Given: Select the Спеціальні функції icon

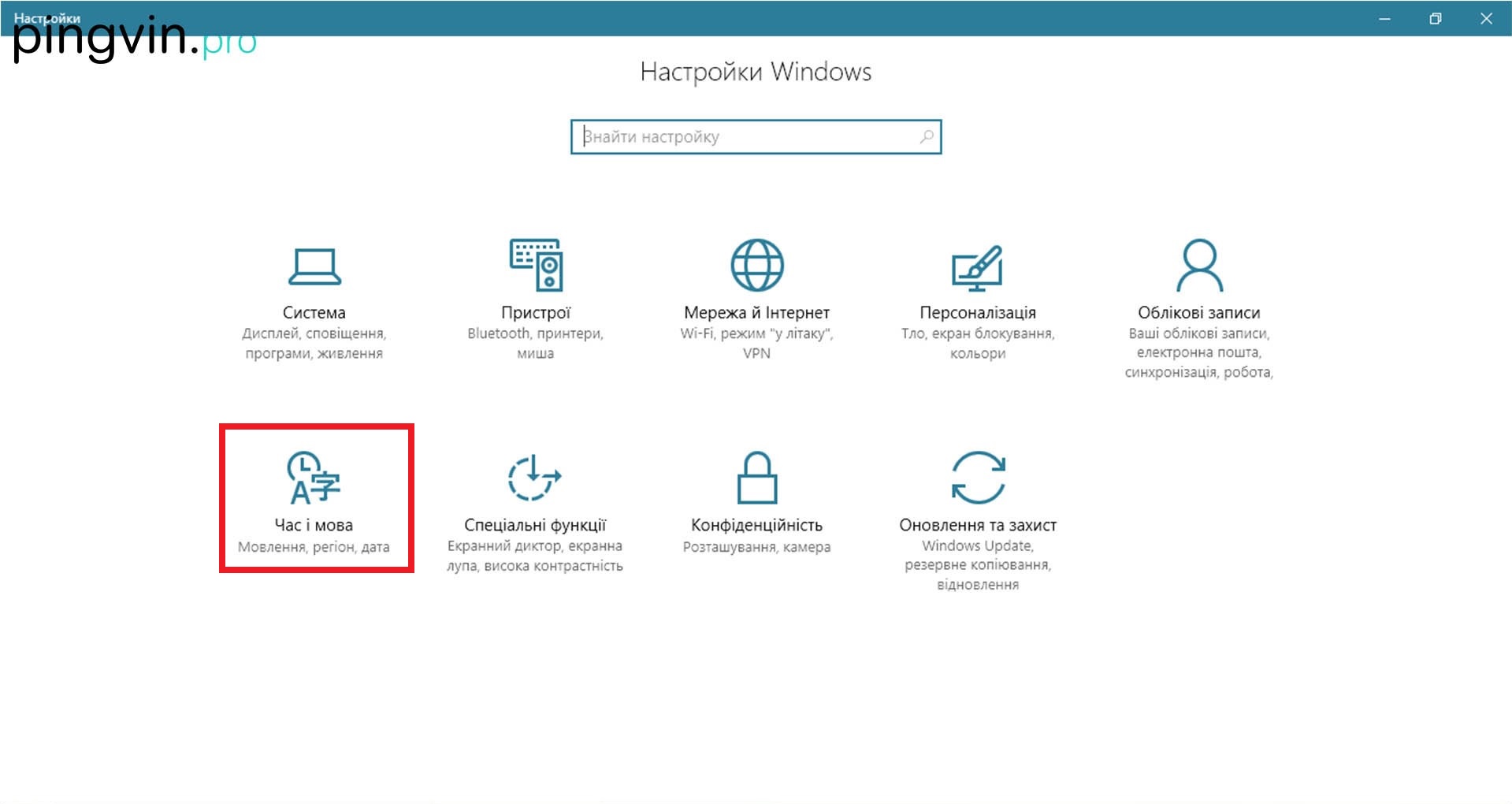Looking at the screenshot, I should click(x=534, y=478).
